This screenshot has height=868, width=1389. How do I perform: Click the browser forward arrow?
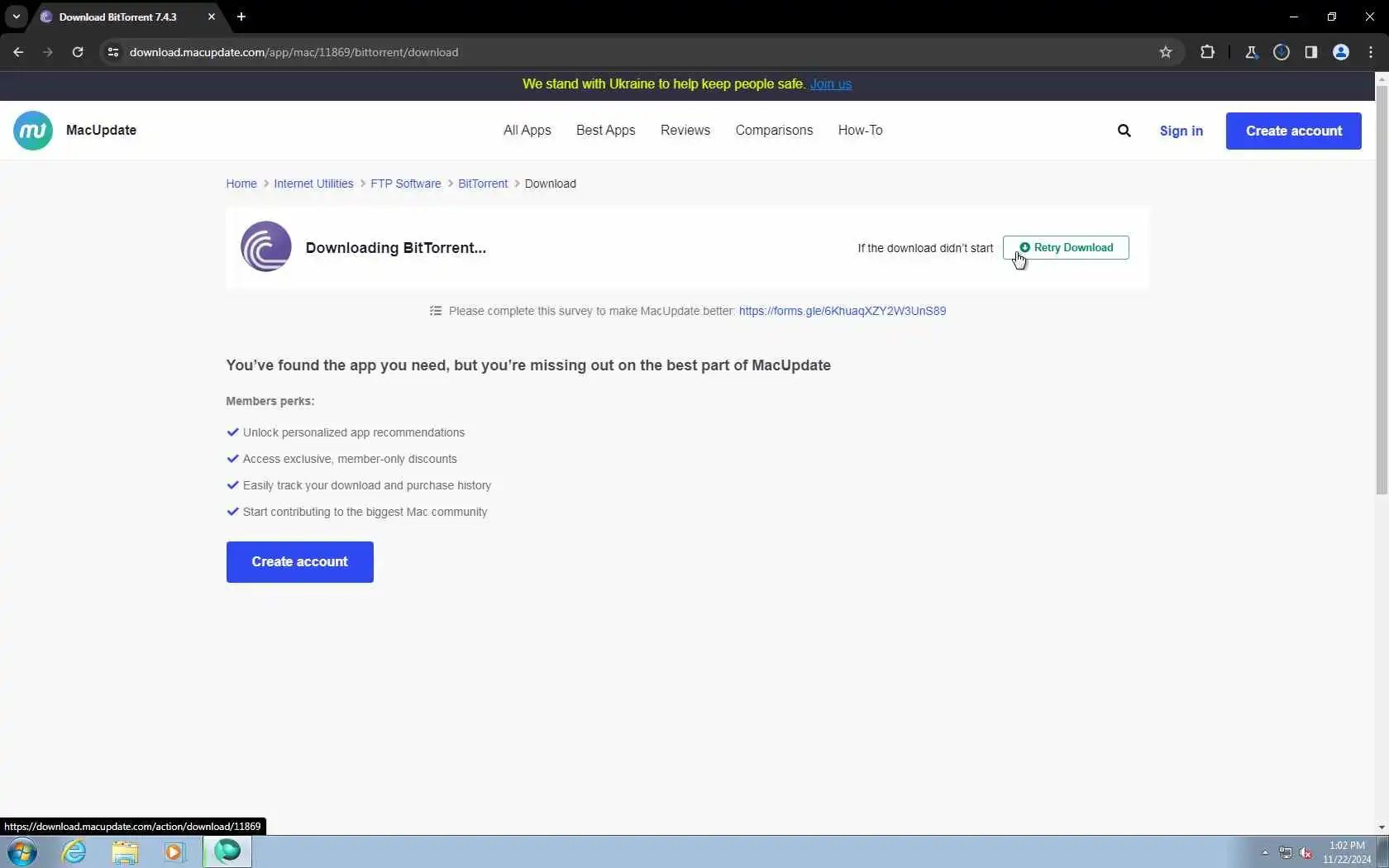[48, 52]
